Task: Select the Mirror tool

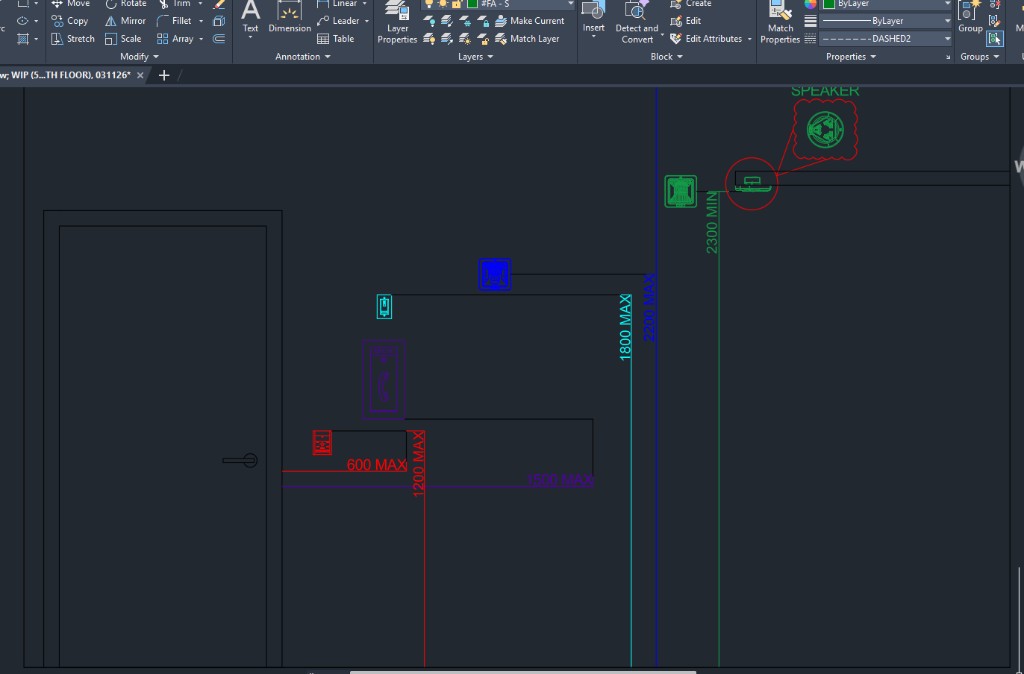Action: pos(125,21)
